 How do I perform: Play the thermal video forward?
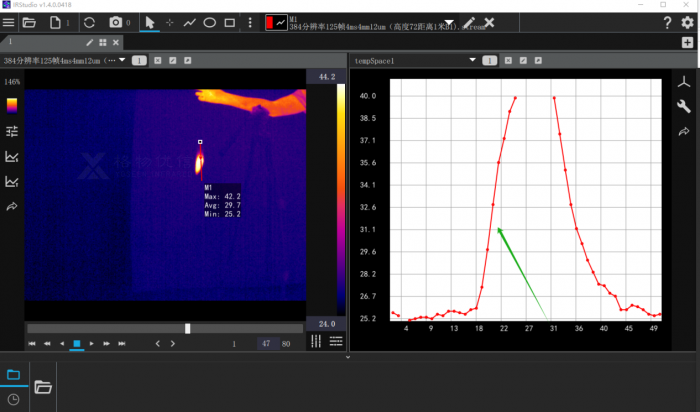tap(92, 344)
